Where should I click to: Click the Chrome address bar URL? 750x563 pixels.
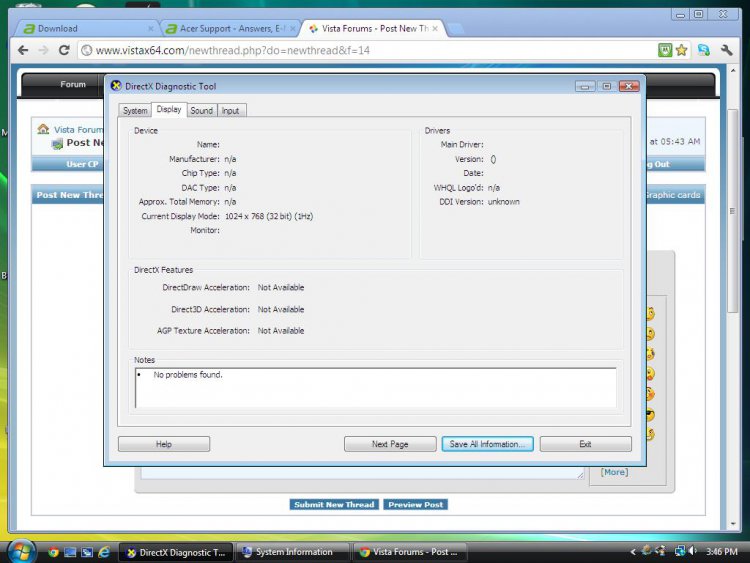pos(232,50)
